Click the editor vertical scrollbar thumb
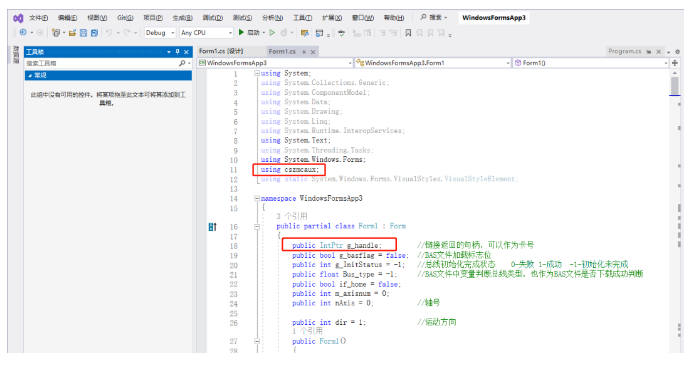694x365 pixels. coord(675,85)
